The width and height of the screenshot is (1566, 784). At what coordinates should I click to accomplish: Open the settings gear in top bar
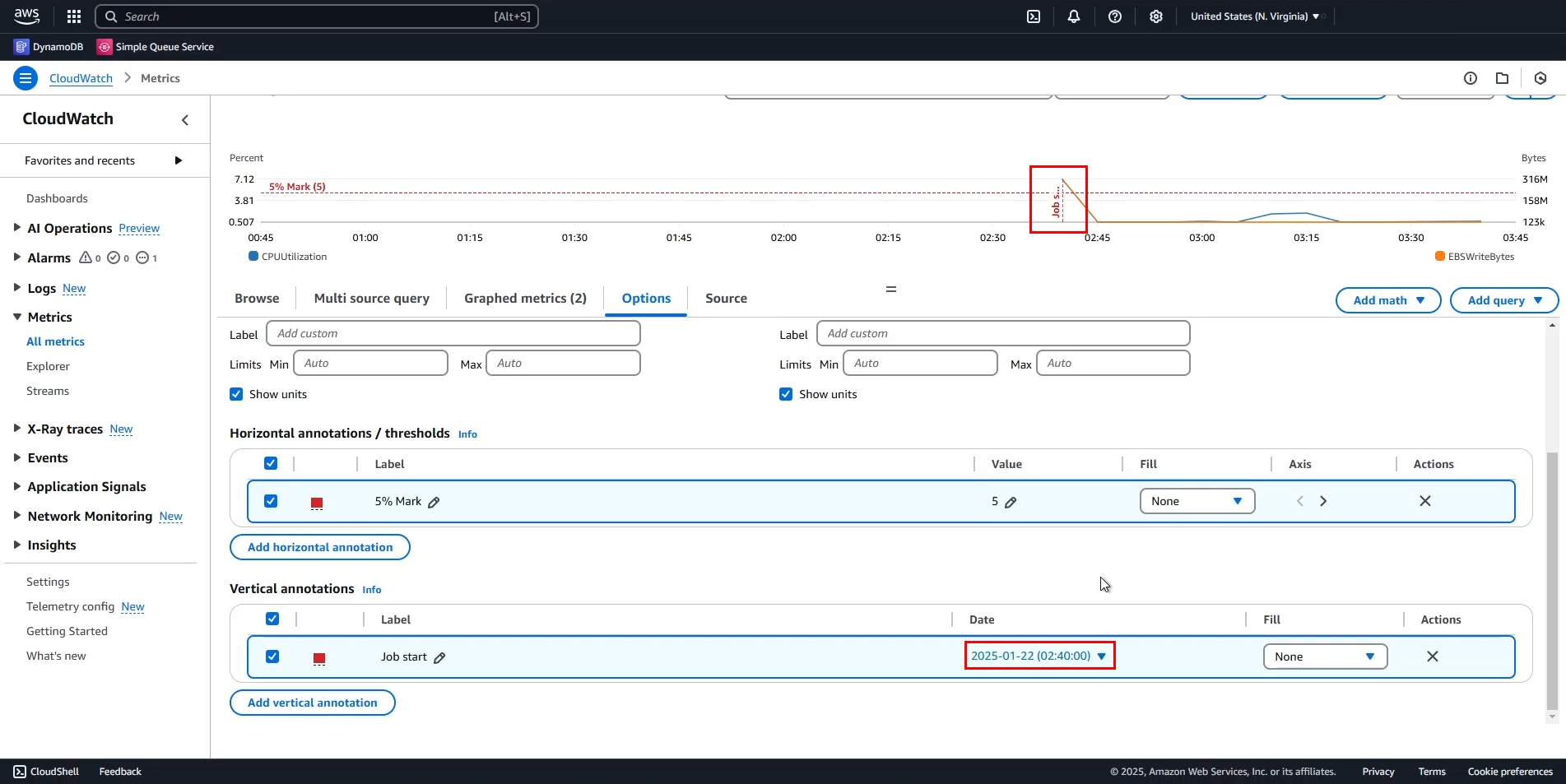[x=1156, y=16]
